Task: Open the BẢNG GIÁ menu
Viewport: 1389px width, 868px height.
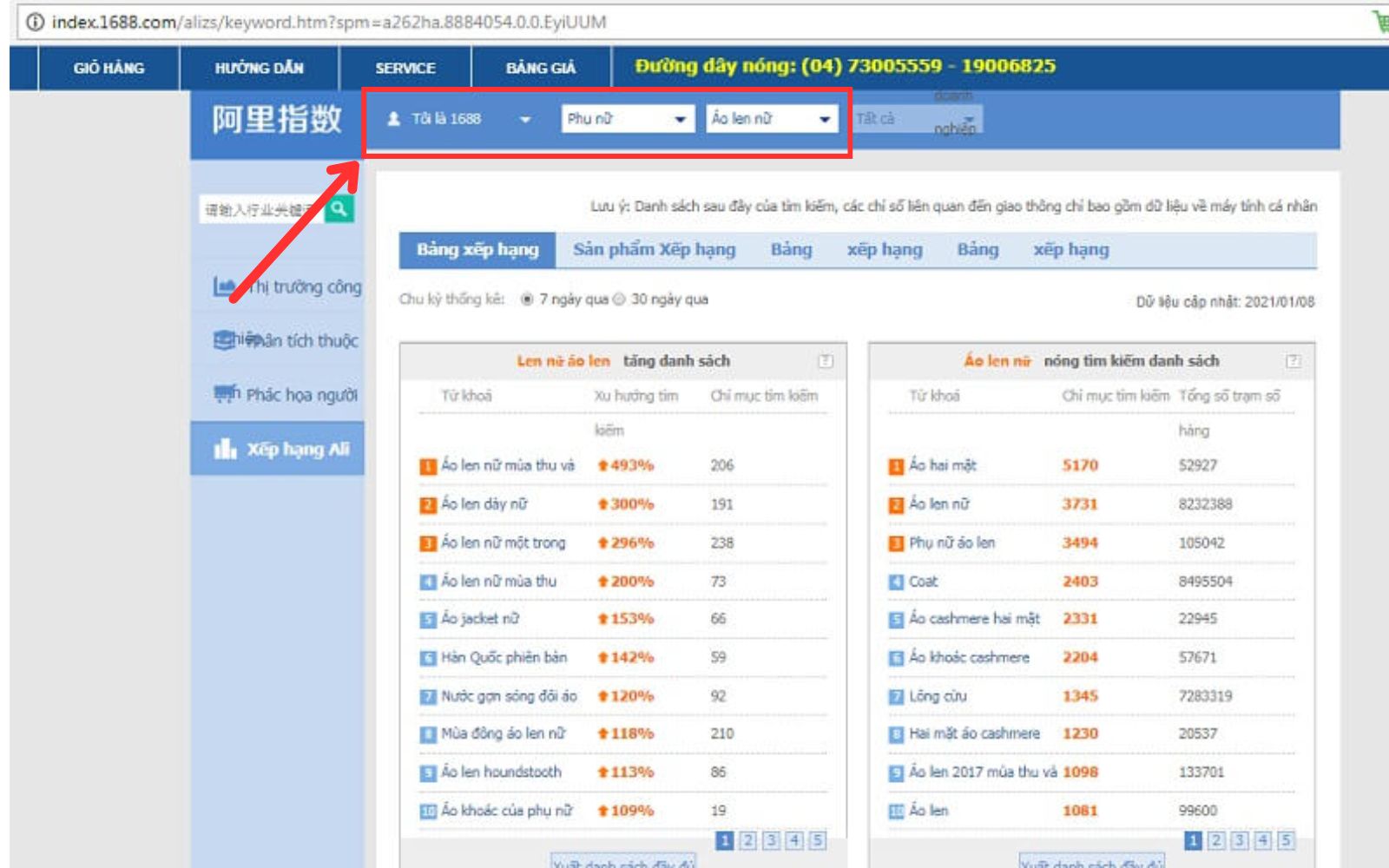Action: click(541, 68)
